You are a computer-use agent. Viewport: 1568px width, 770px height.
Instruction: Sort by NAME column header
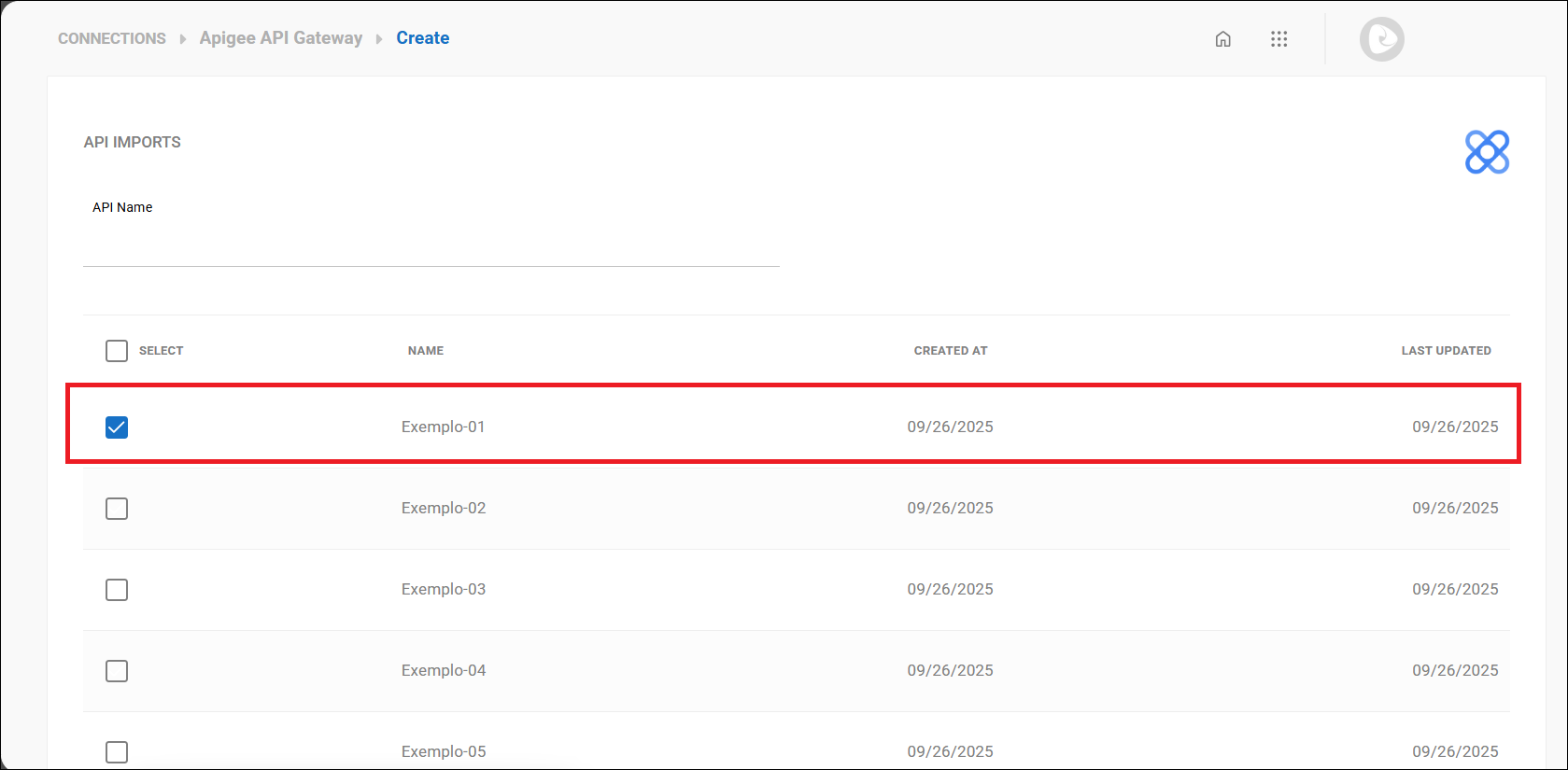[426, 351]
